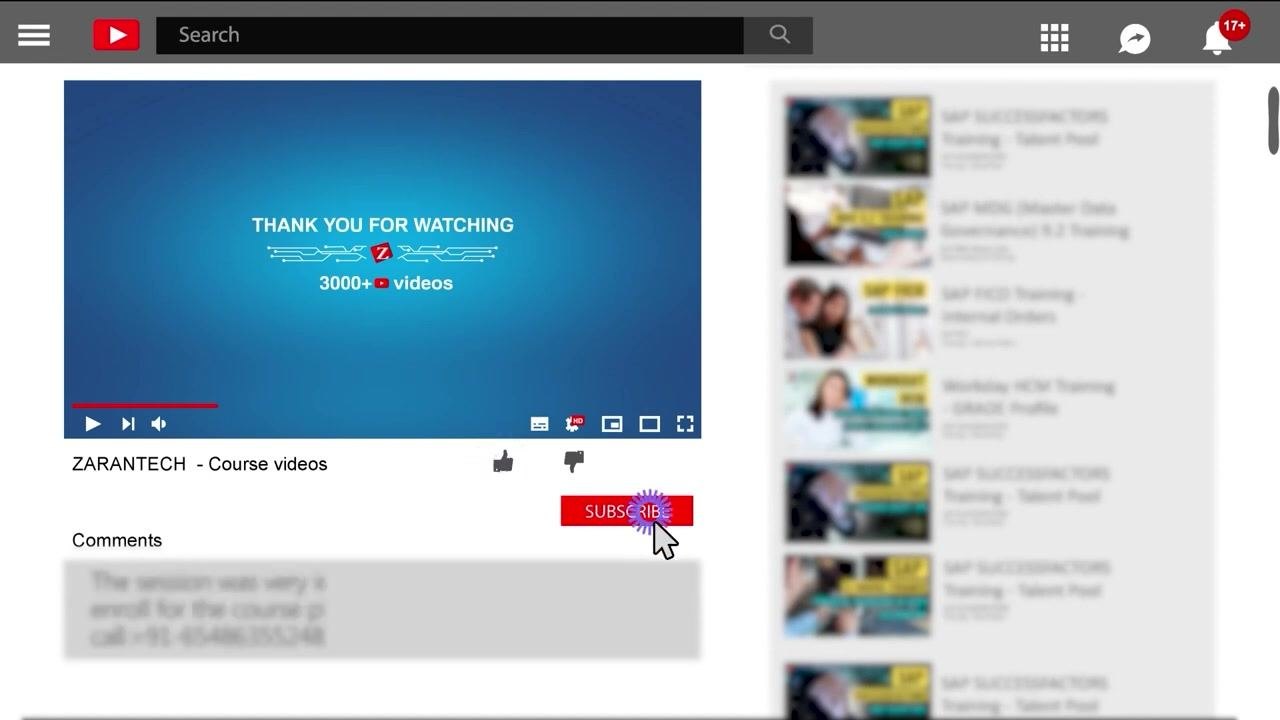Viewport: 1280px width, 720px height.
Task: Skip to the next video
Action: (x=128, y=424)
